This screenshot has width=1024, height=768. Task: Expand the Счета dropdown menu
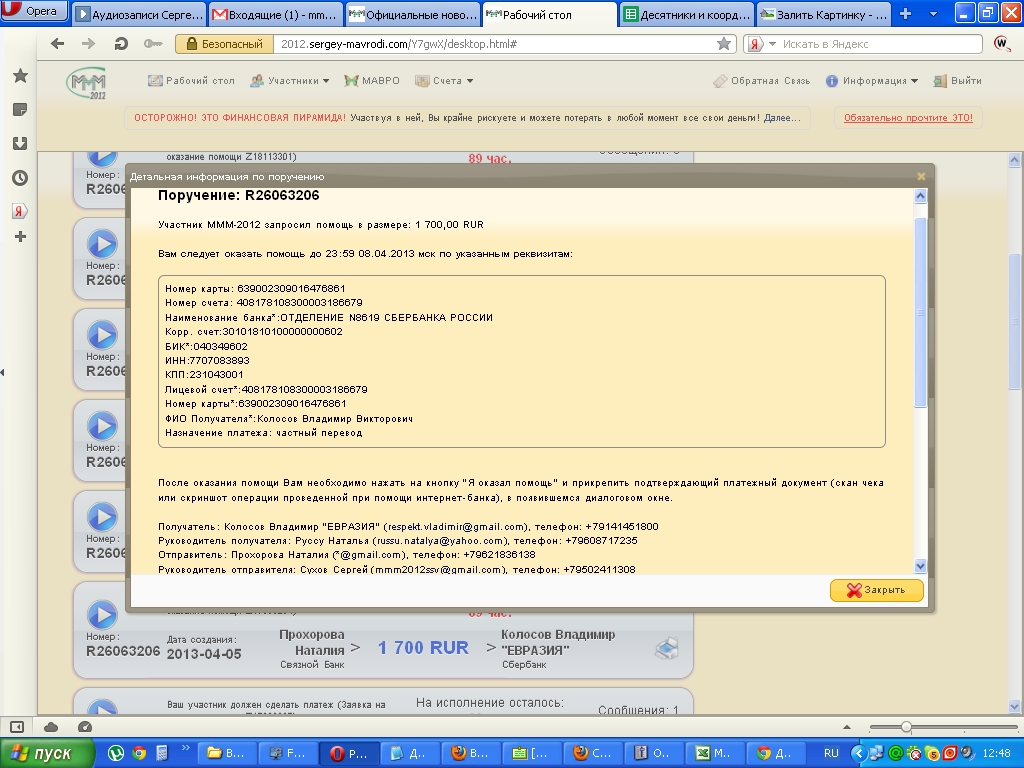[x=444, y=81]
